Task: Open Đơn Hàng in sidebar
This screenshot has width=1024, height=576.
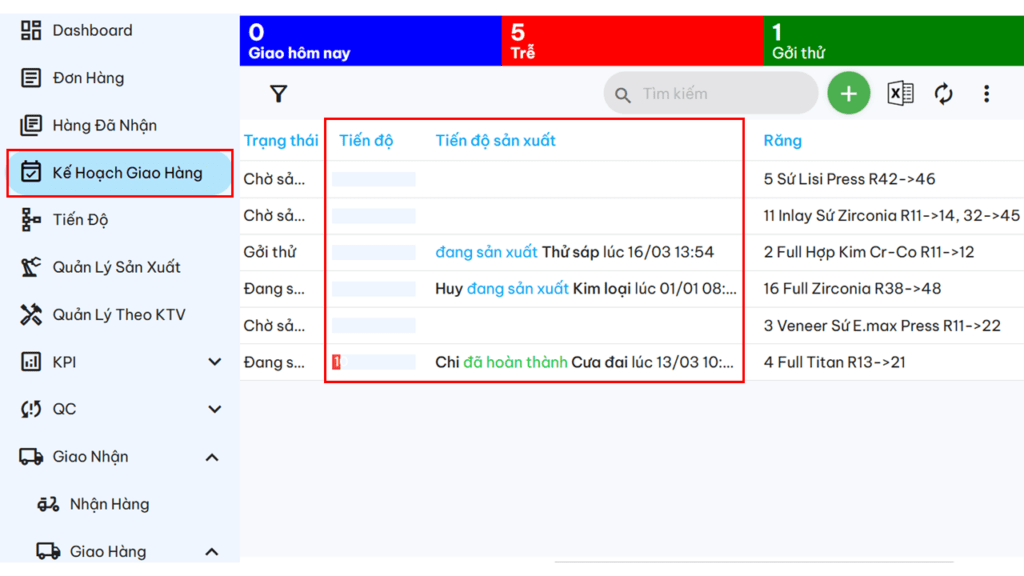Action: (88, 78)
